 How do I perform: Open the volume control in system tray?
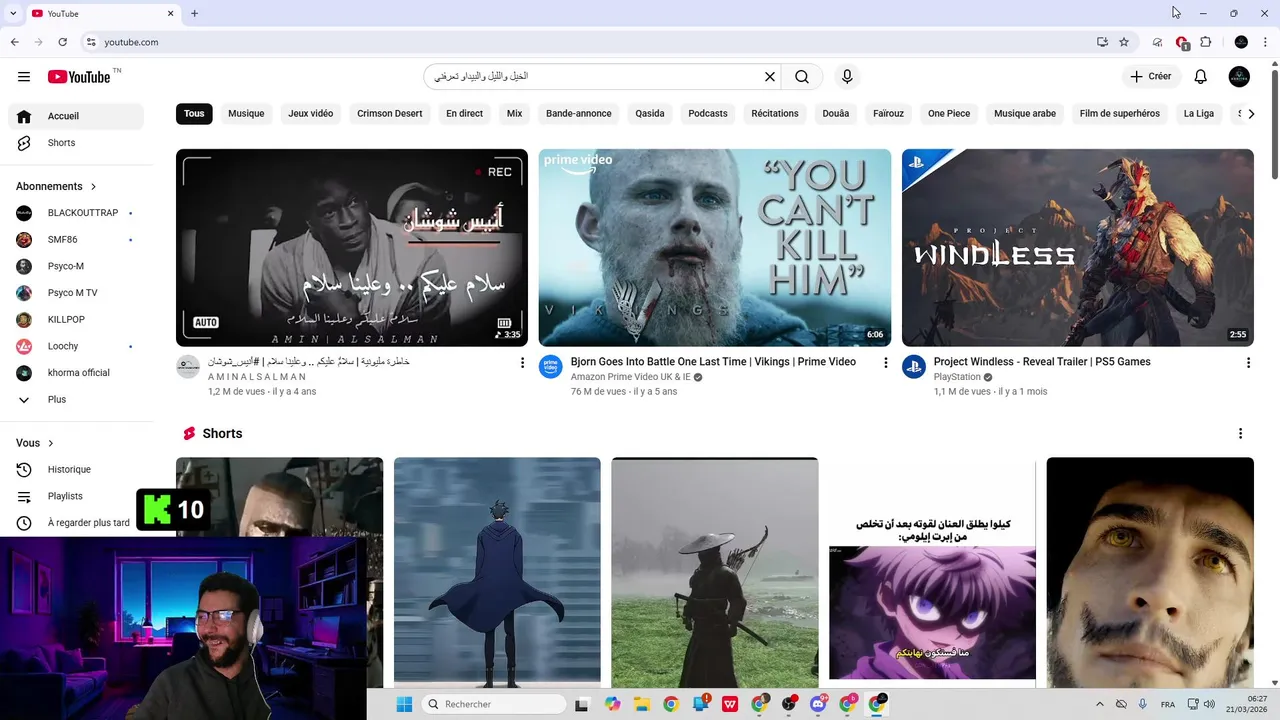coord(1210,704)
